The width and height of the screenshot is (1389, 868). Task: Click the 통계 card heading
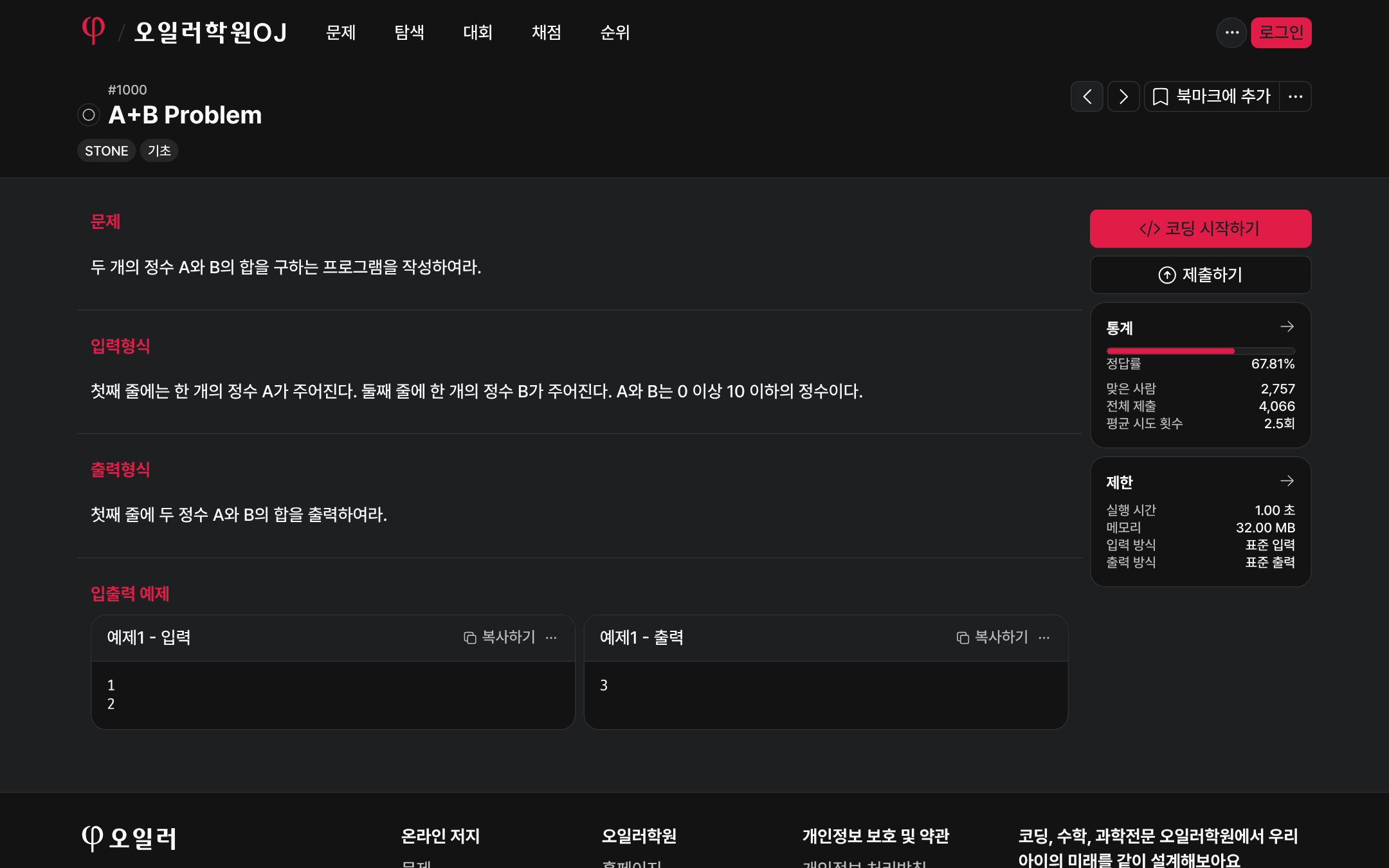1119,328
